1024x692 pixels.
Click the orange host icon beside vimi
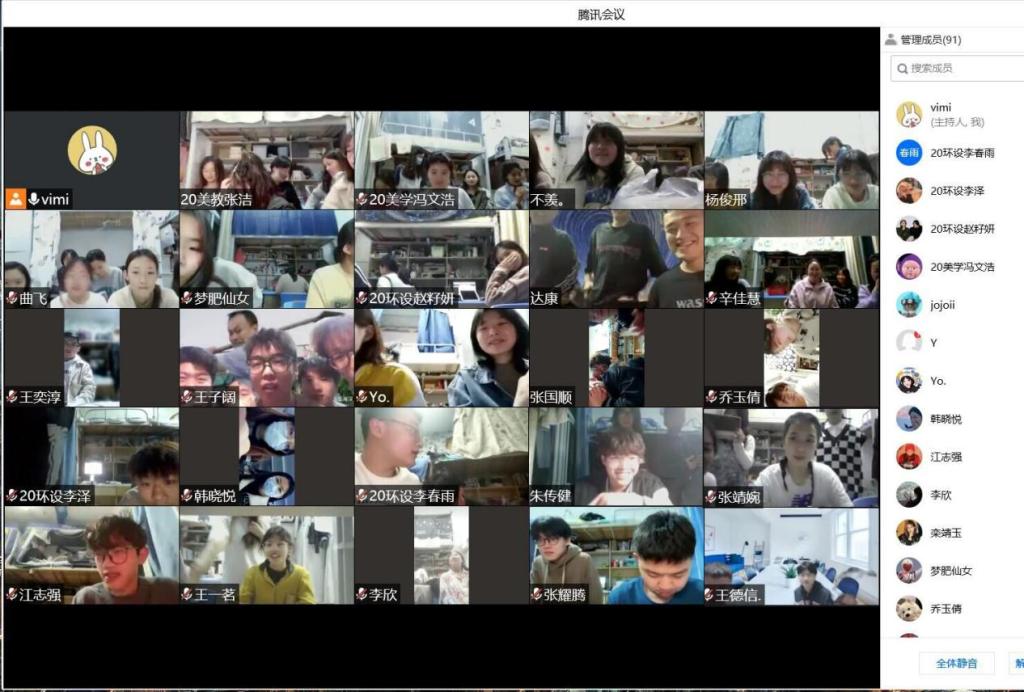tap(15, 199)
